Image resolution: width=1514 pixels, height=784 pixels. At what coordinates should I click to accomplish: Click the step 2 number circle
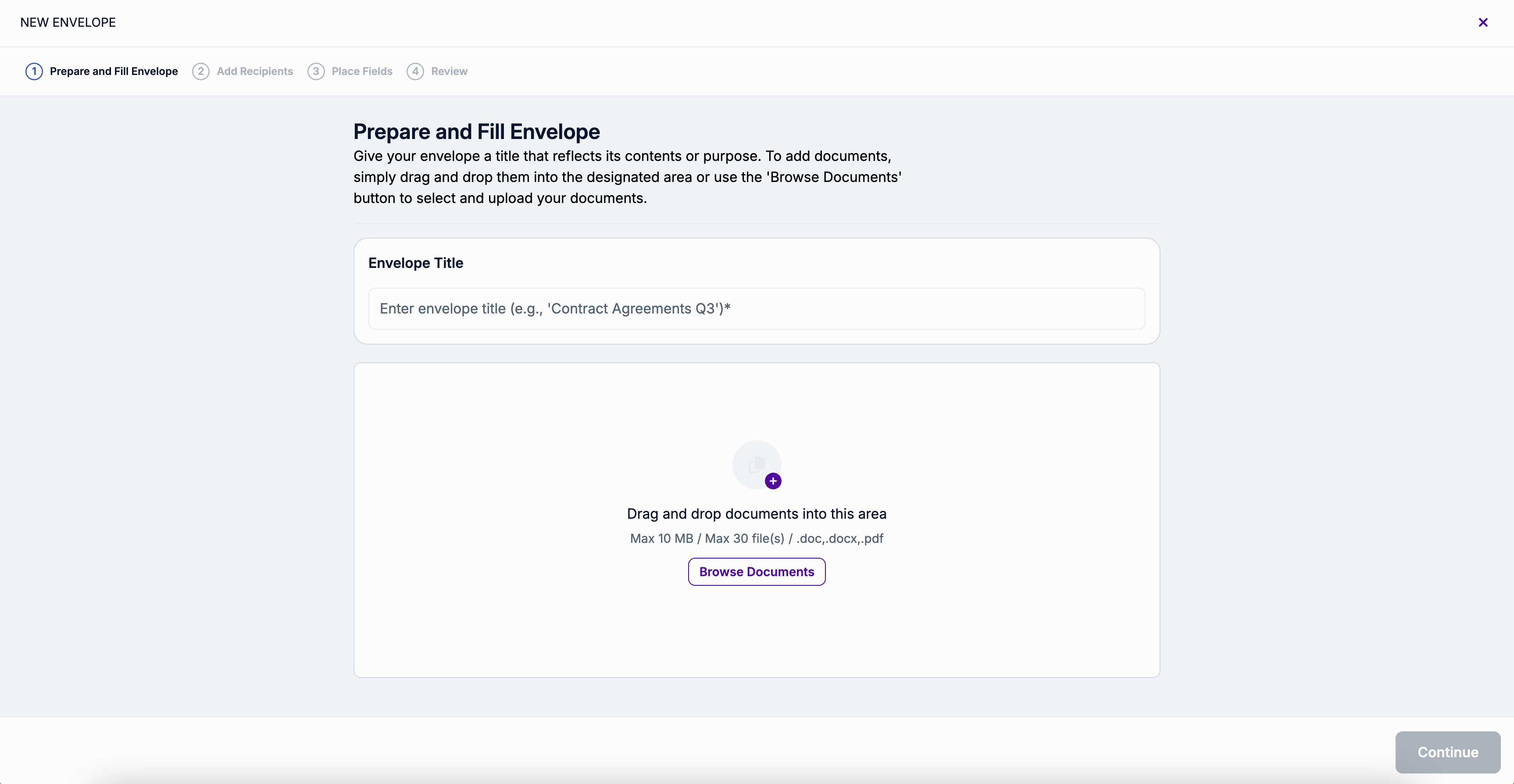200,71
